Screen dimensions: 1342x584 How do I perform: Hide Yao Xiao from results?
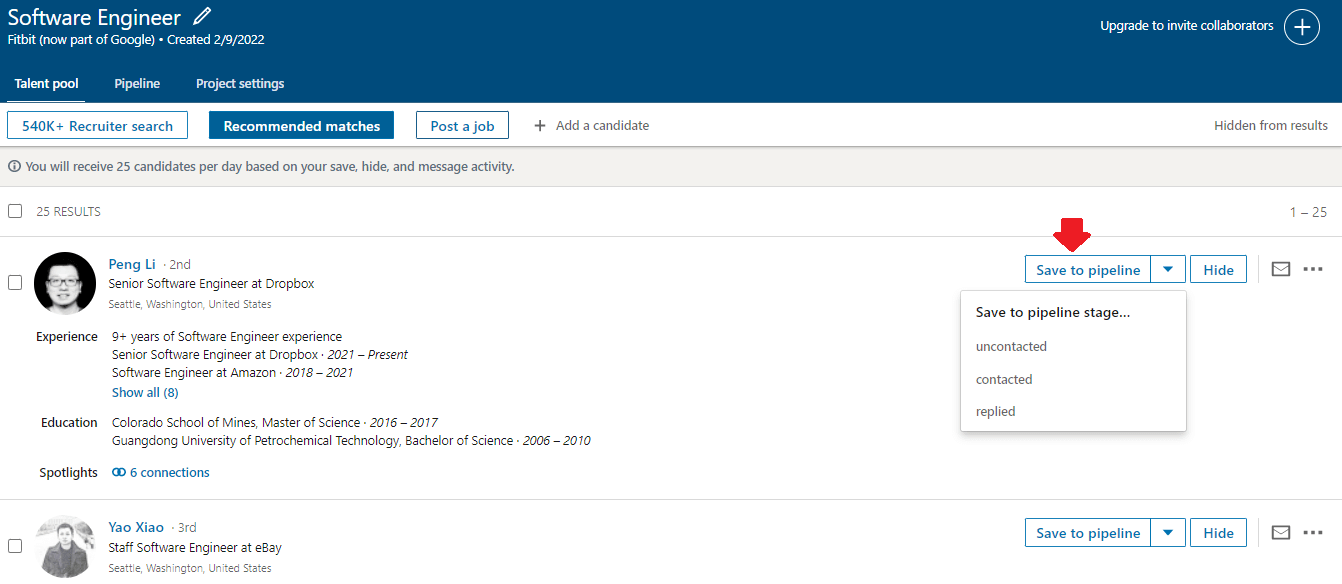tap(1218, 533)
